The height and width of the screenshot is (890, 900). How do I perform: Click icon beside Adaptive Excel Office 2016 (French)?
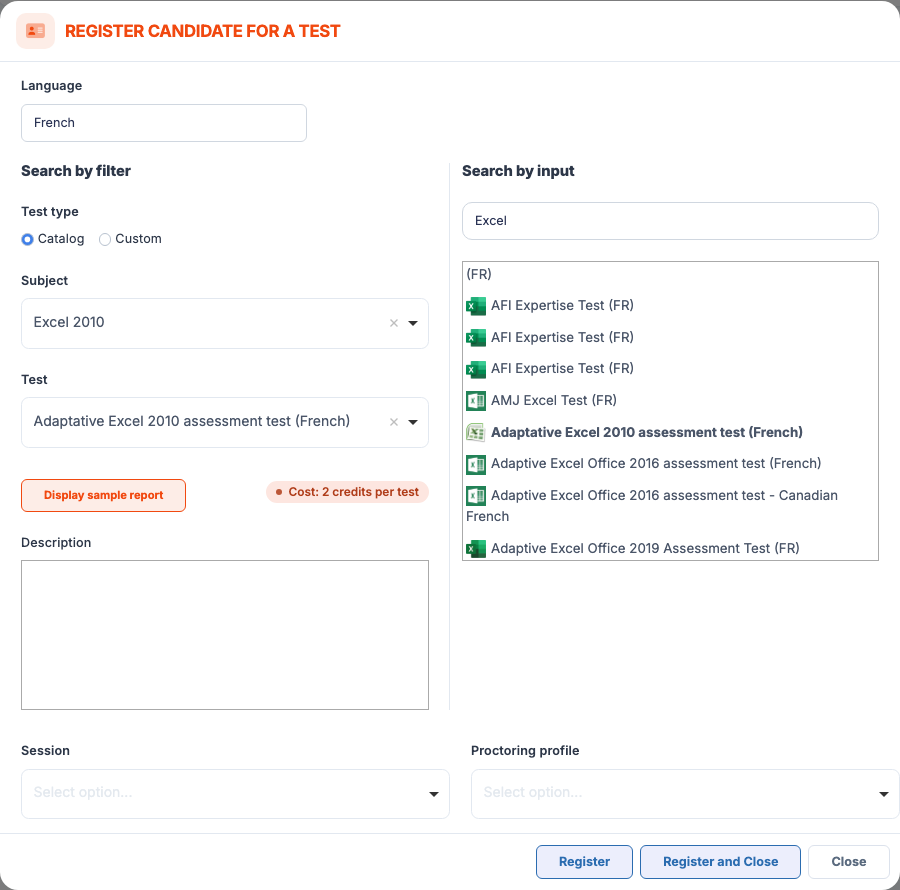476,464
